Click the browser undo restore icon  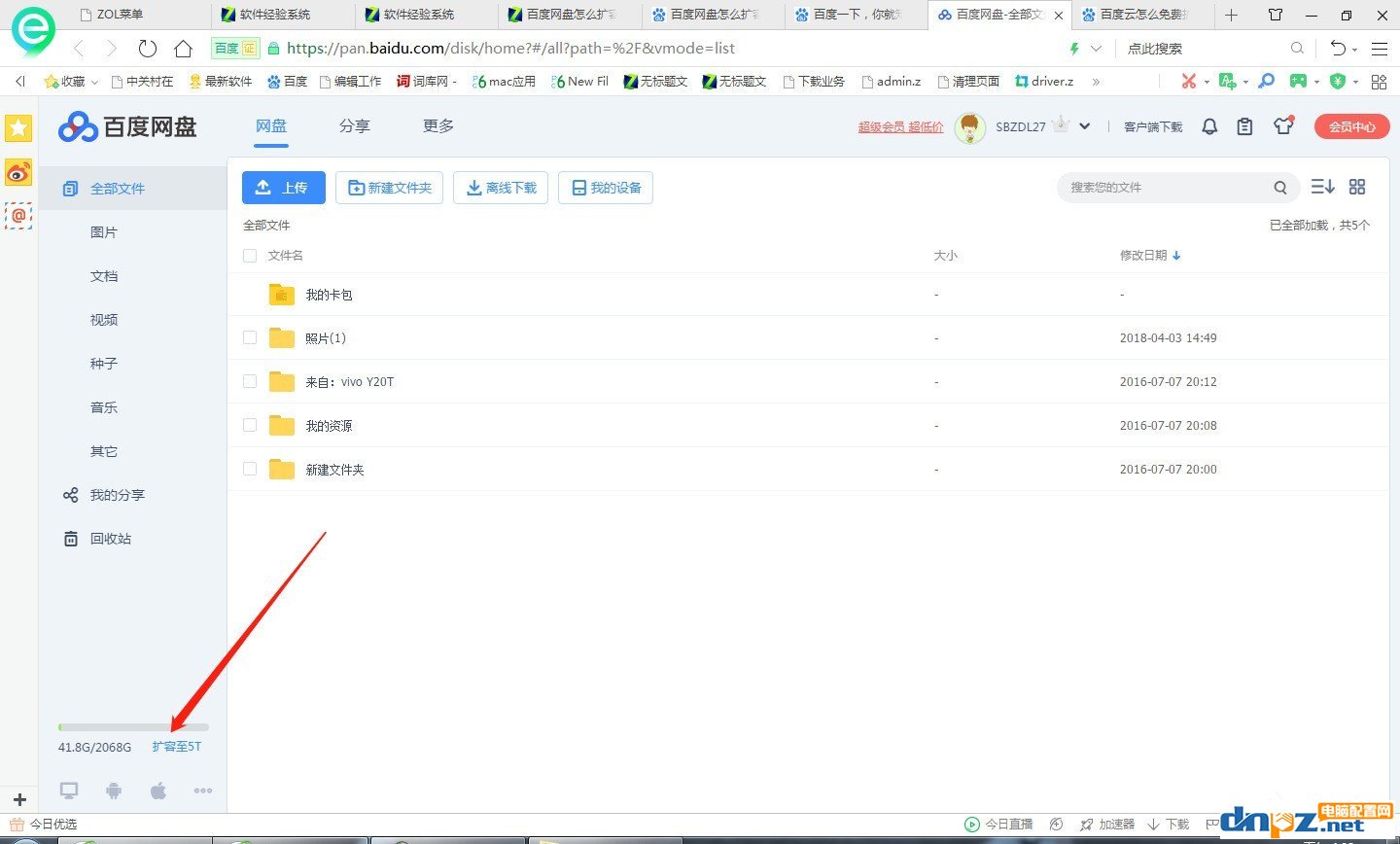coord(1339,48)
